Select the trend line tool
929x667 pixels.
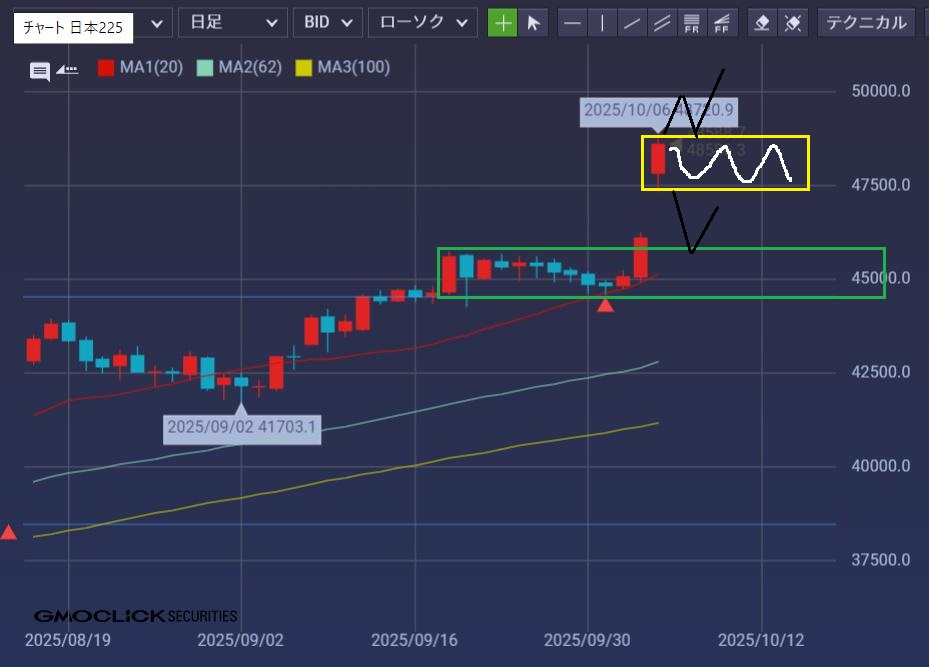[x=631, y=23]
